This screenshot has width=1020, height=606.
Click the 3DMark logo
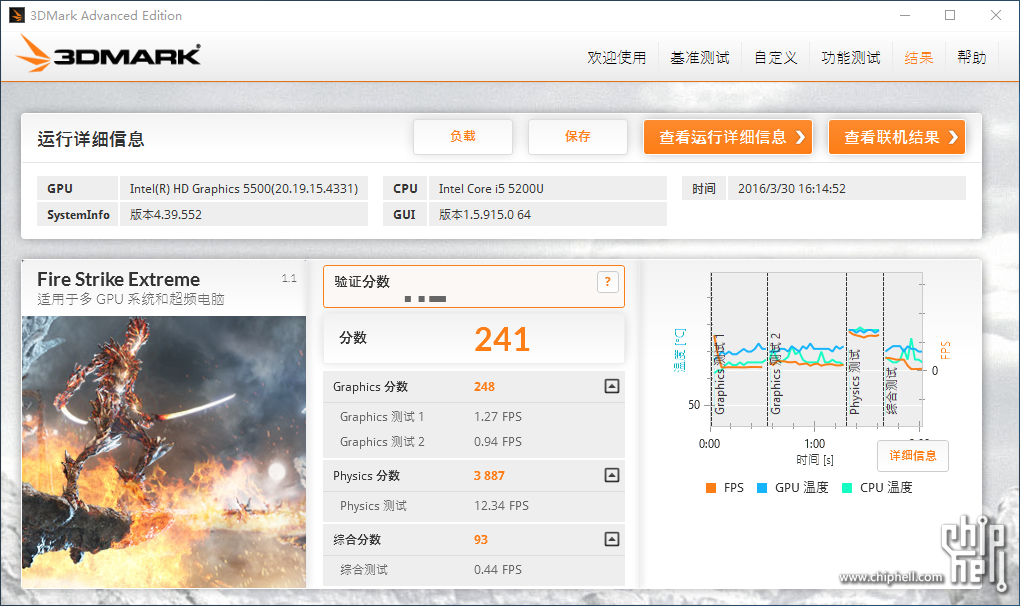click(108, 54)
